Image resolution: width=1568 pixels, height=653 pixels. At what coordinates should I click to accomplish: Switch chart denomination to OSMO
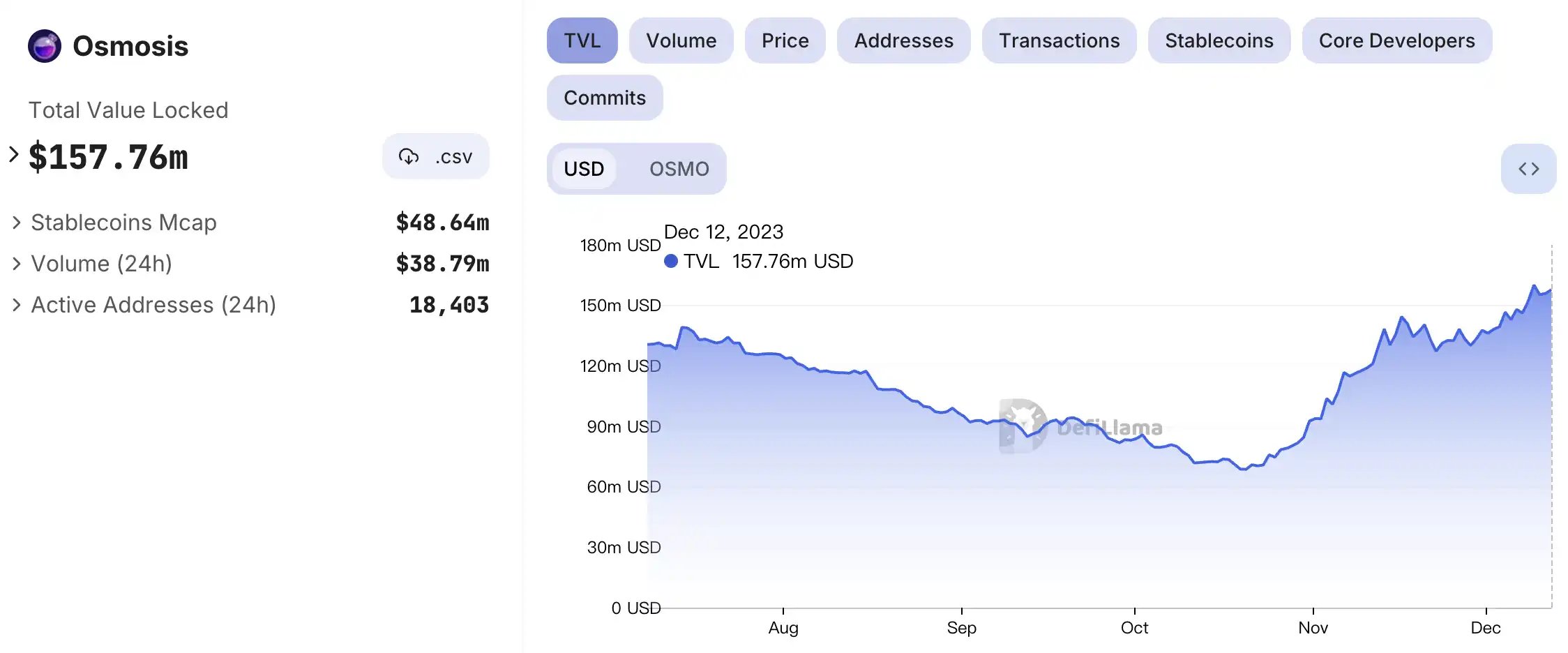coord(679,169)
